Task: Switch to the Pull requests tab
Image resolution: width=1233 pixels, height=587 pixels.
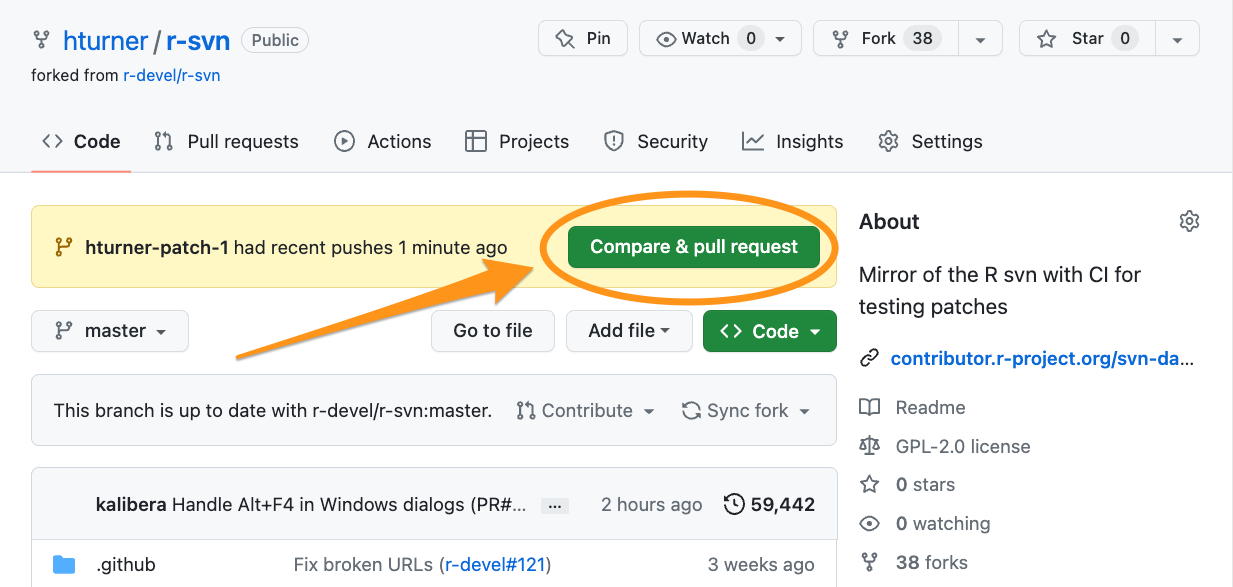Action: tap(226, 141)
